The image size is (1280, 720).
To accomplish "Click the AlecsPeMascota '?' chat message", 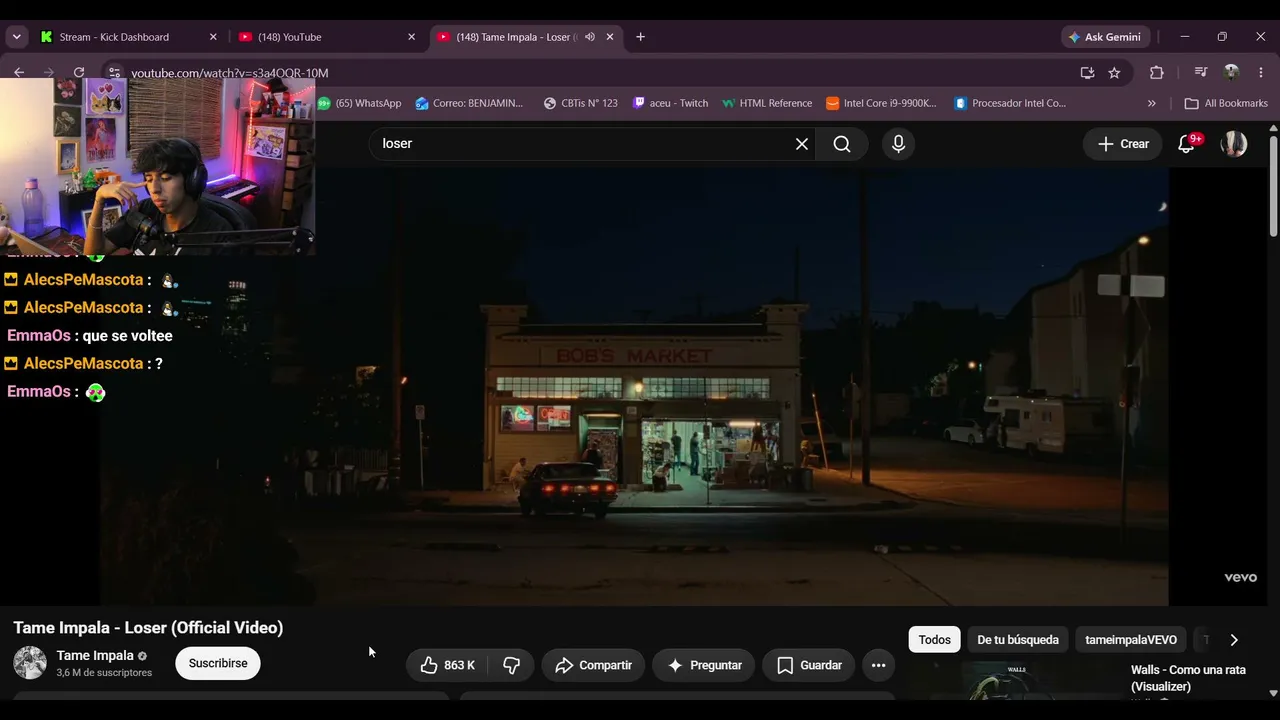I will (x=83, y=364).
